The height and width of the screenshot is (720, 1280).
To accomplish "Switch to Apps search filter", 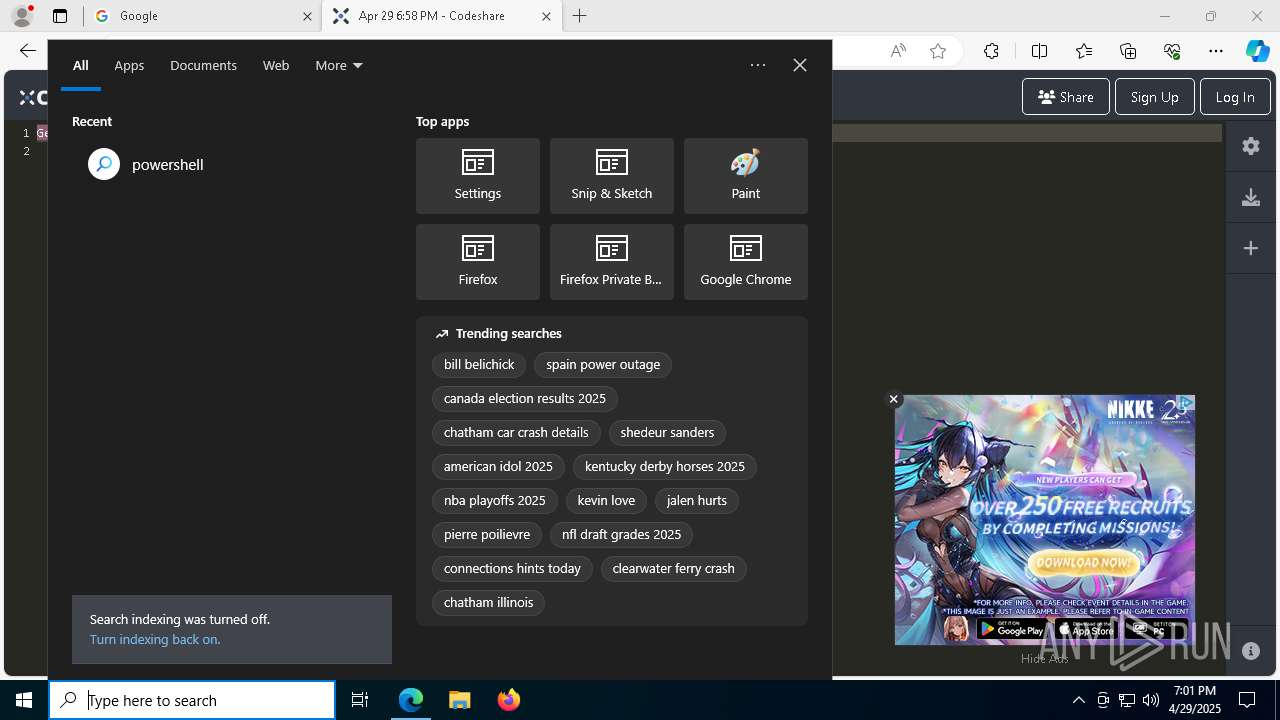I will [129, 65].
